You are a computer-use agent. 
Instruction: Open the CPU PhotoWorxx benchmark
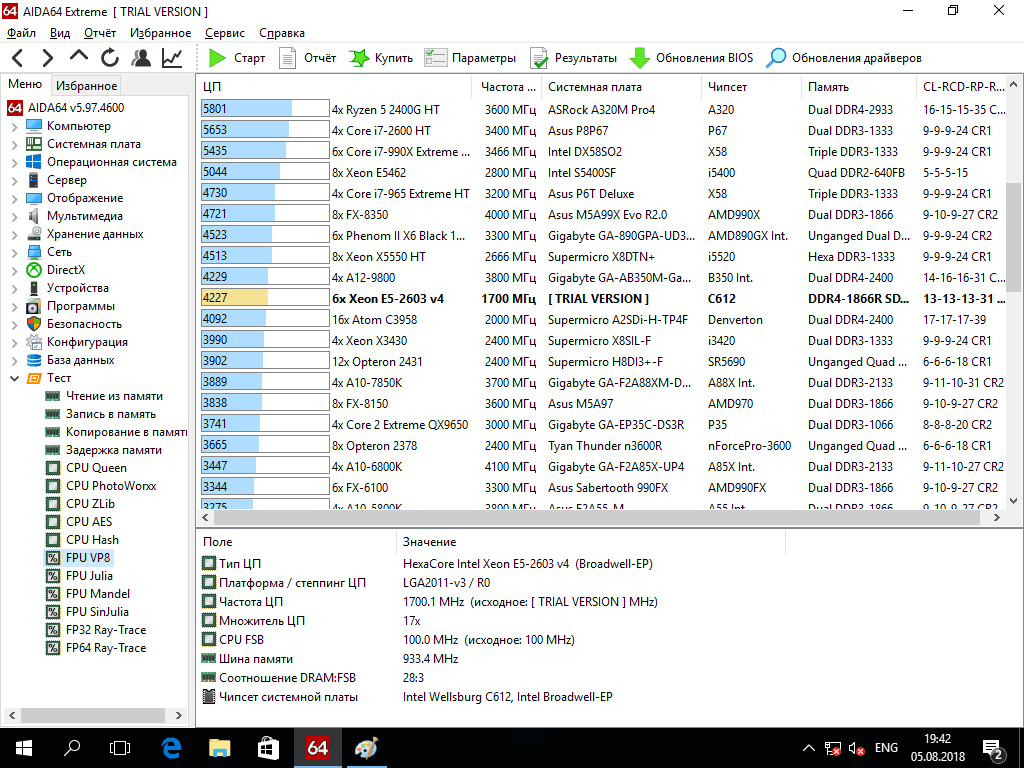coord(111,486)
